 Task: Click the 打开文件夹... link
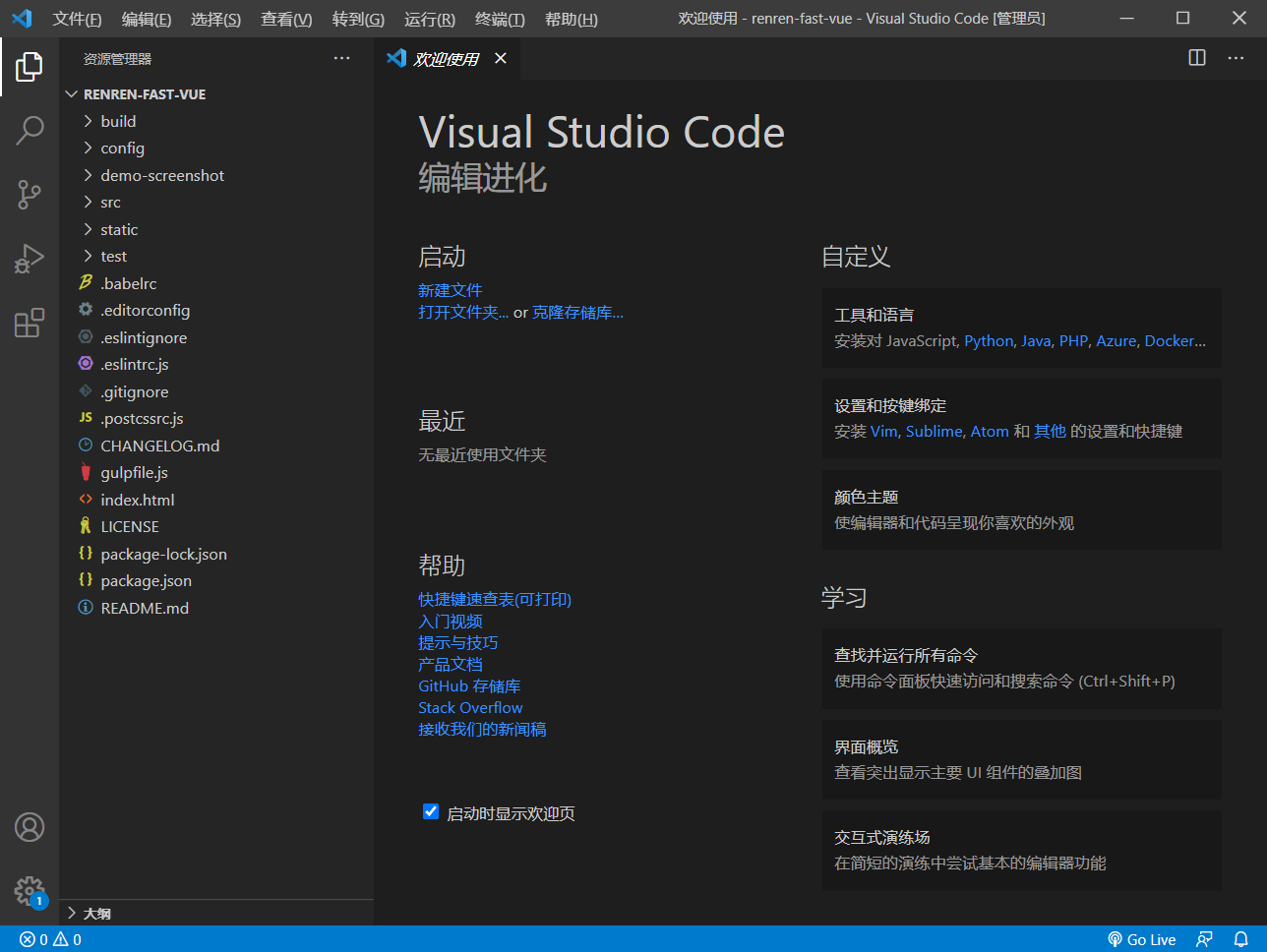coord(463,312)
